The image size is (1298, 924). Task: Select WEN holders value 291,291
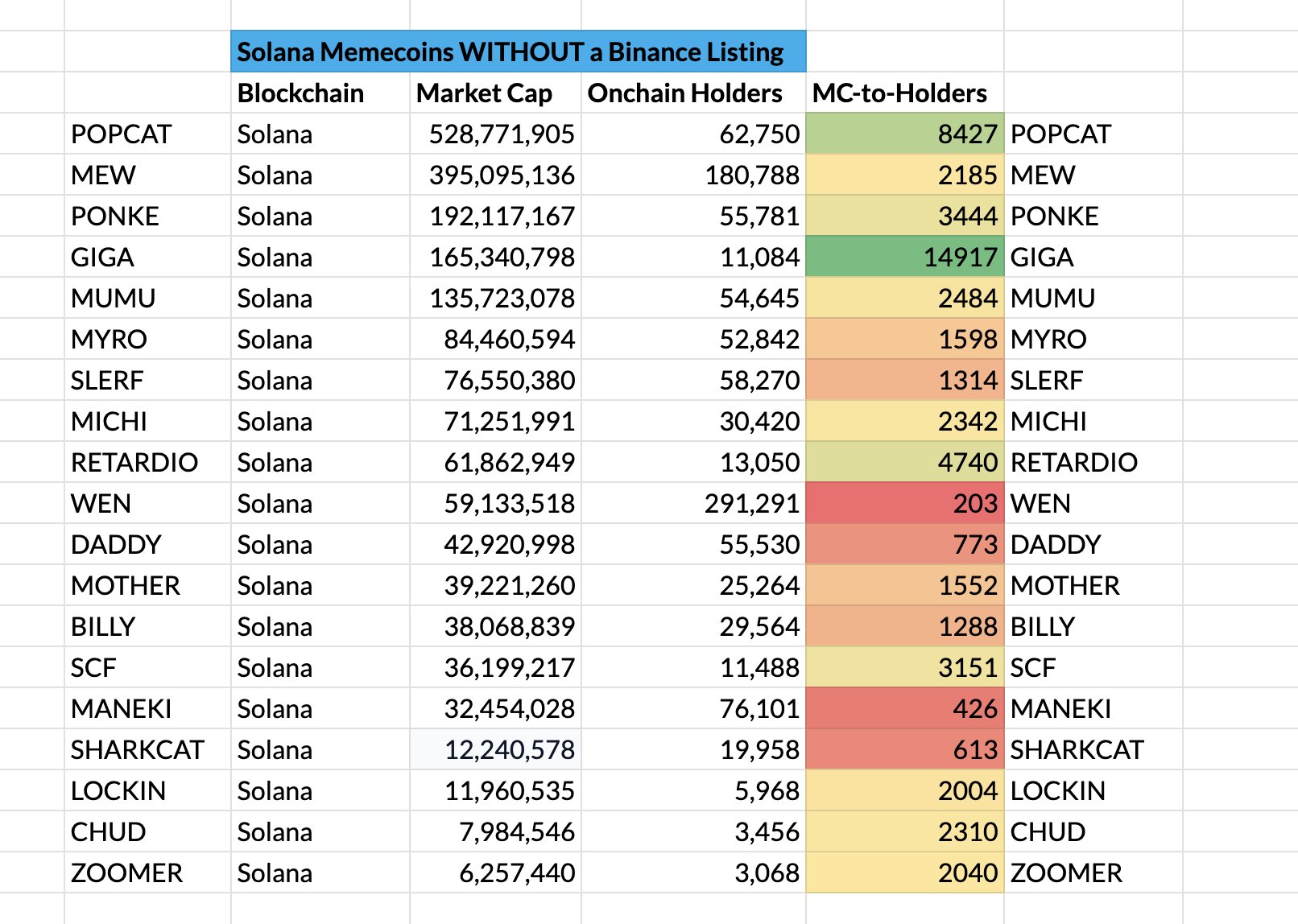tap(693, 504)
